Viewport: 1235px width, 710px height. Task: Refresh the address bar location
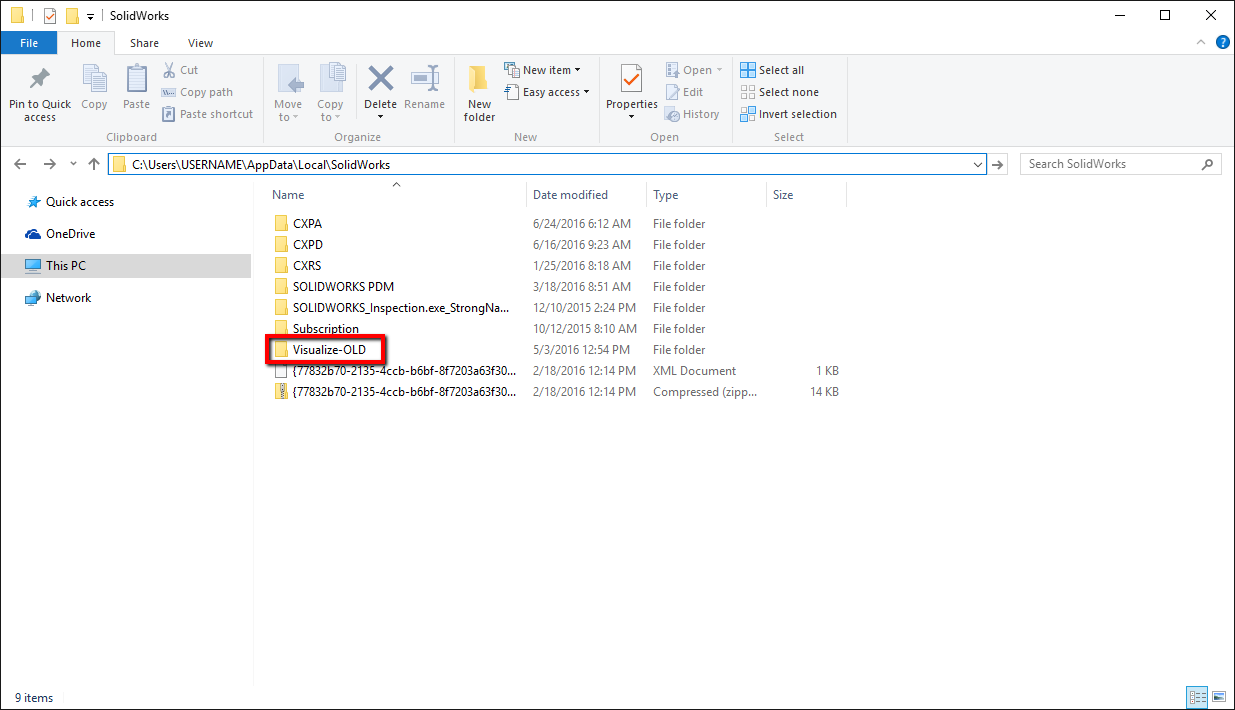[998, 164]
